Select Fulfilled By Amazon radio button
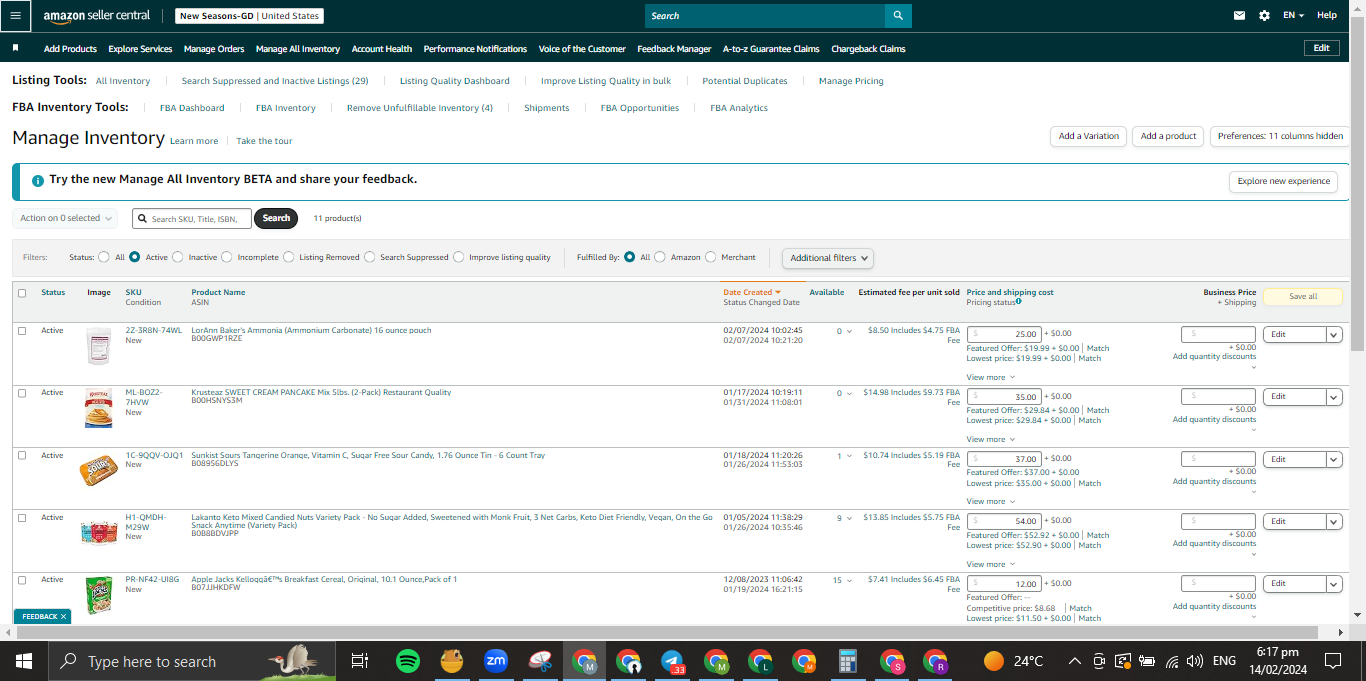This screenshot has width=1366, height=681. point(660,257)
